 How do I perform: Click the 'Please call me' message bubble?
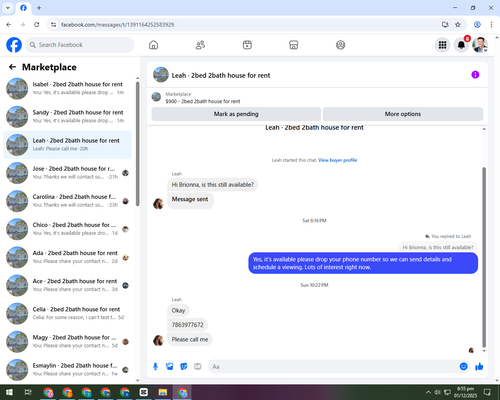[190, 339]
